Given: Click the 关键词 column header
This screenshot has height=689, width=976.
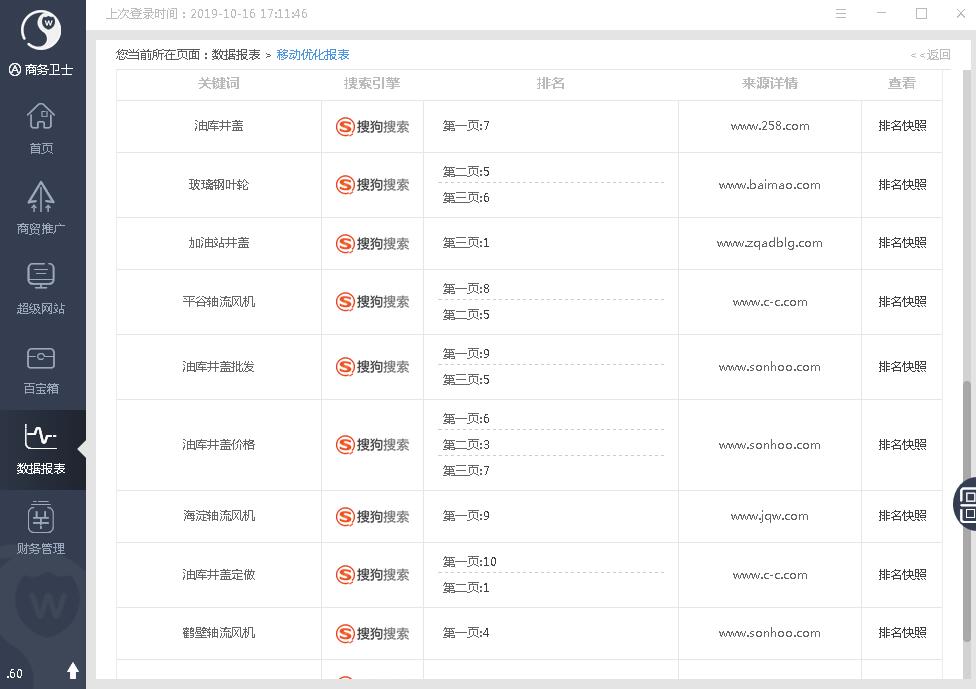Looking at the screenshot, I should click(x=219, y=84).
